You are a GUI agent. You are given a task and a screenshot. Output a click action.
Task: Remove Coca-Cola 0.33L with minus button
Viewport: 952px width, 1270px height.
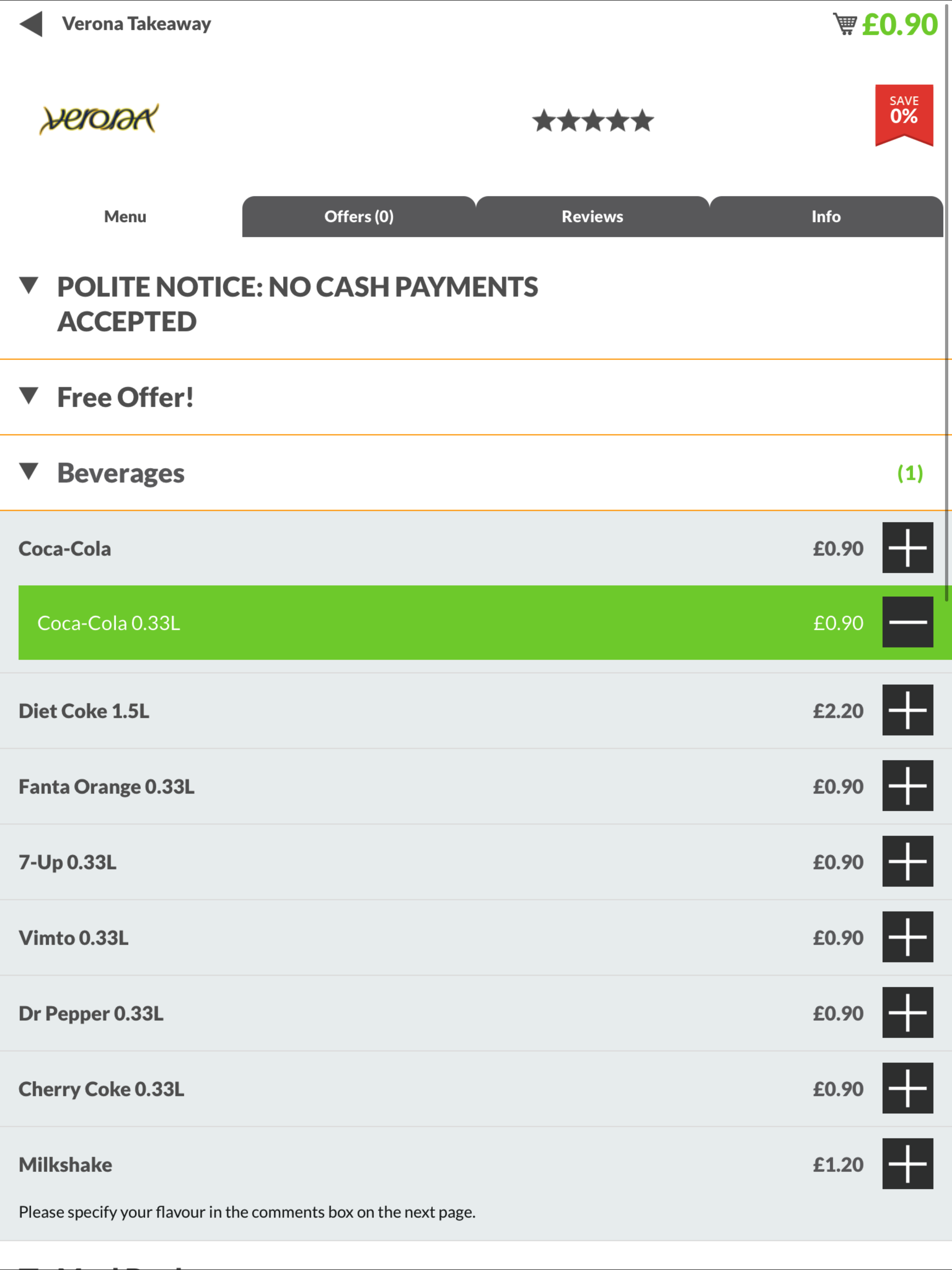(907, 622)
